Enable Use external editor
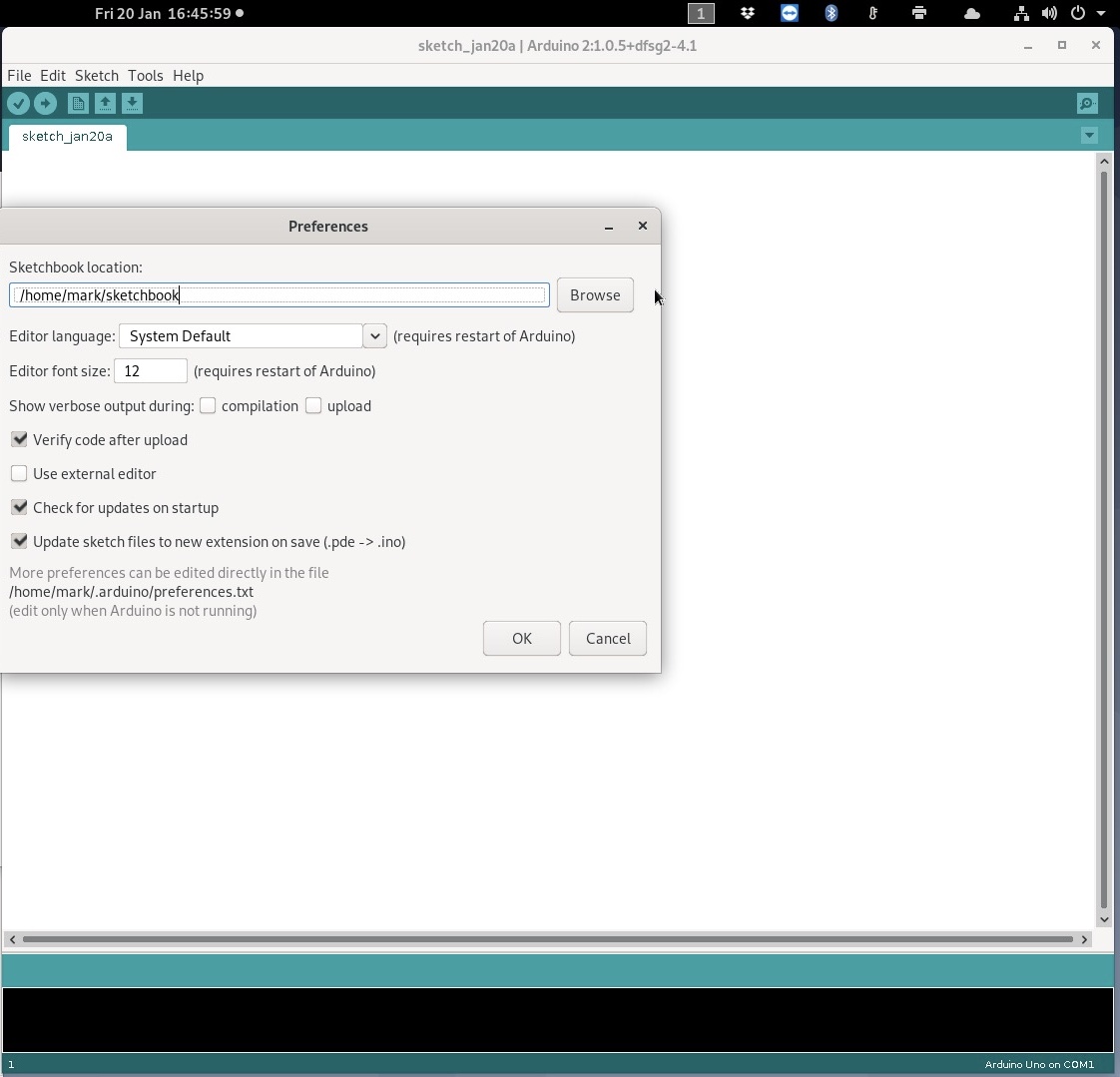The width and height of the screenshot is (1120, 1077). pyautogui.click(x=19, y=473)
